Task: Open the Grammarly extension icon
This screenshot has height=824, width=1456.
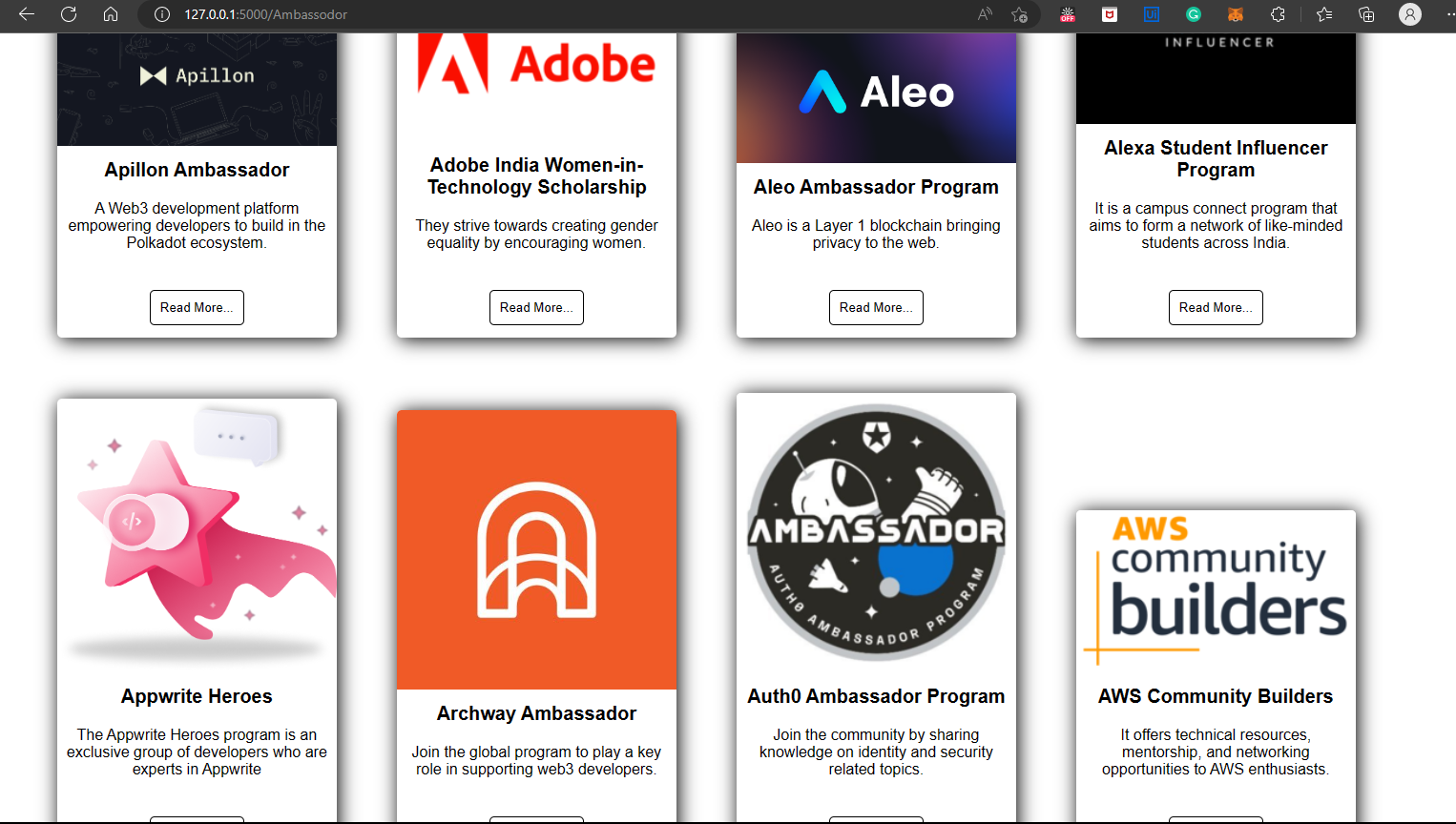Action: 1194,14
